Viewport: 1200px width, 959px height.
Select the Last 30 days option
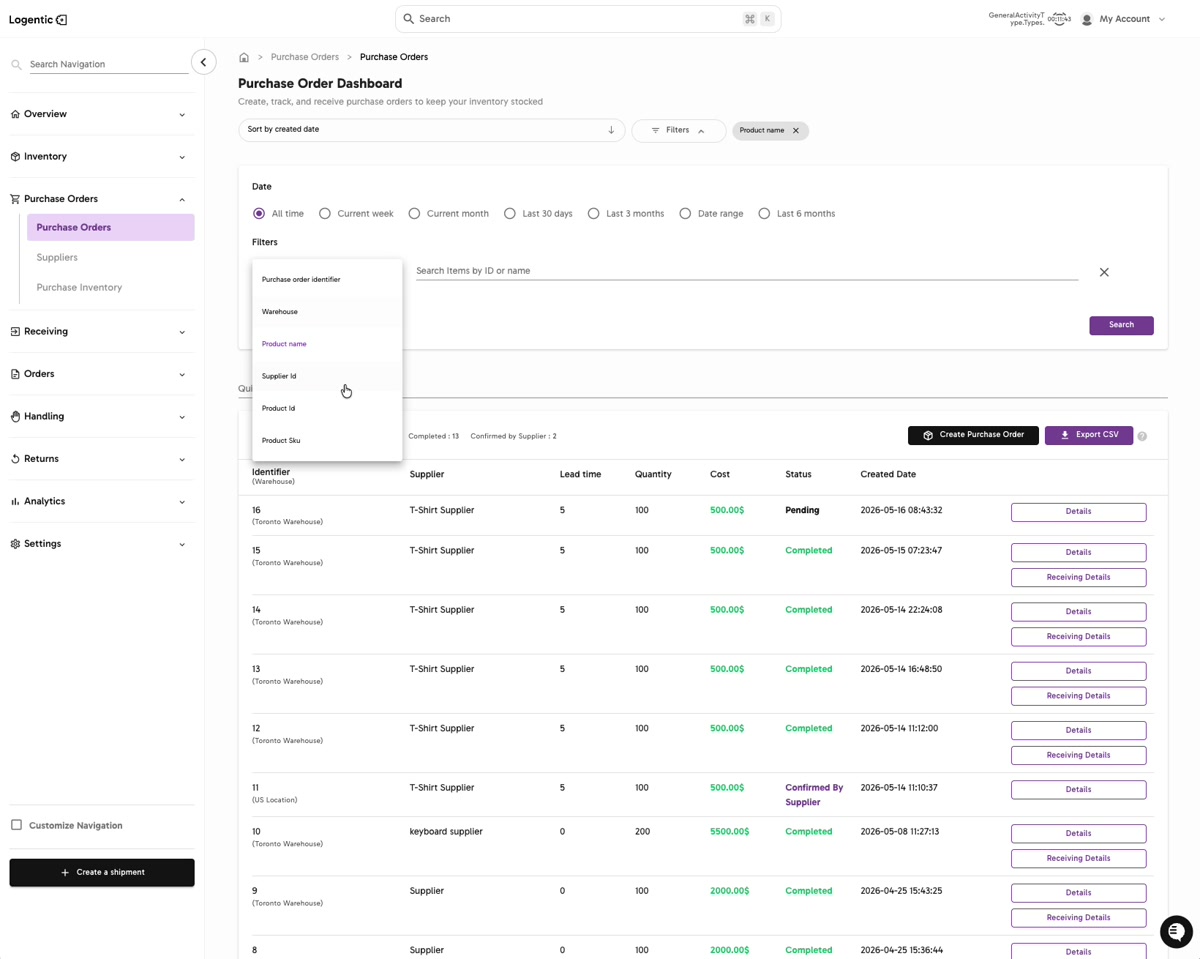coord(510,213)
